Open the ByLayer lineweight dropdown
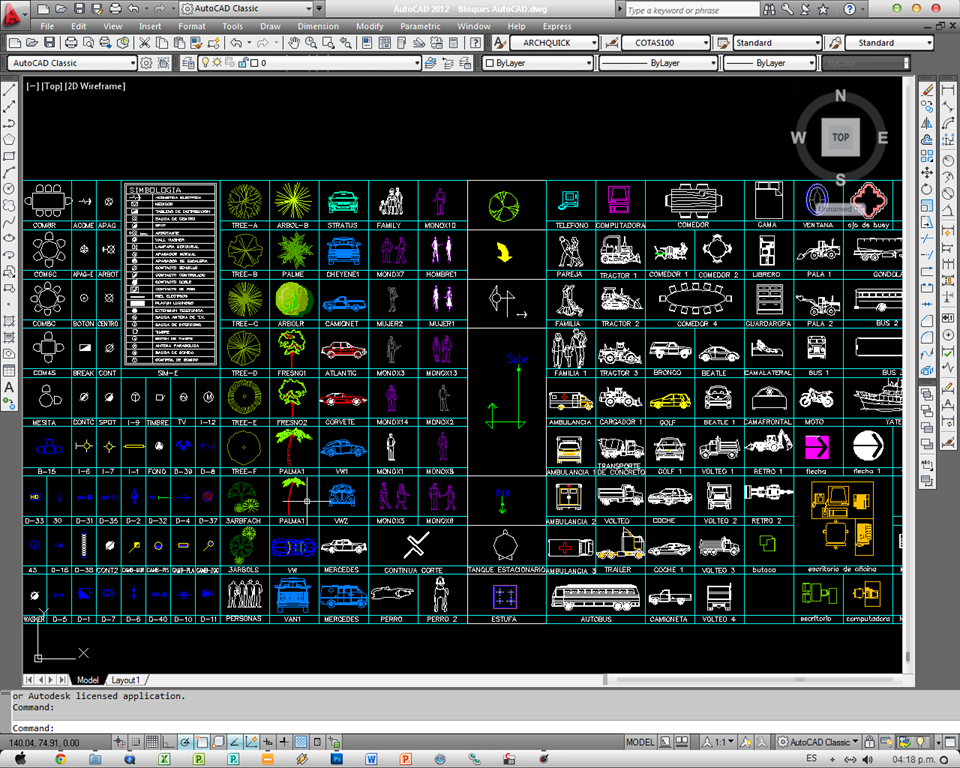The height and width of the screenshot is (768, 960). (x=770, y=62)
